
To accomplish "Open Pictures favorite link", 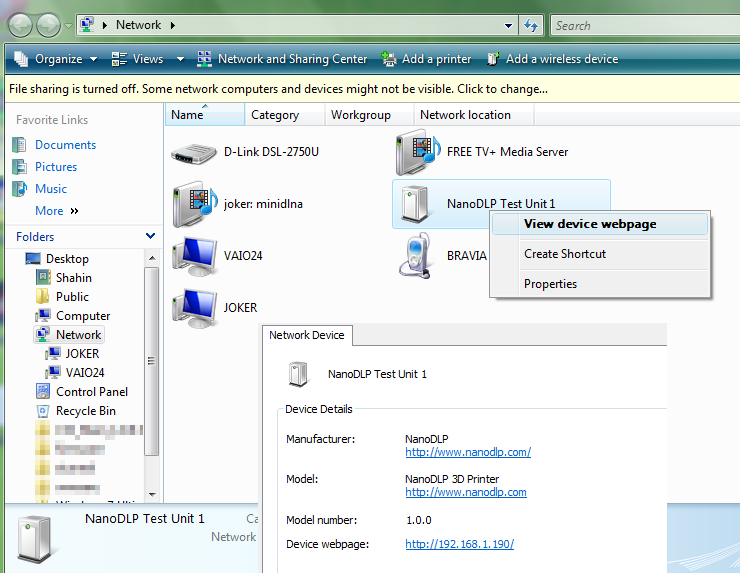I will click(x=56, y=167).
